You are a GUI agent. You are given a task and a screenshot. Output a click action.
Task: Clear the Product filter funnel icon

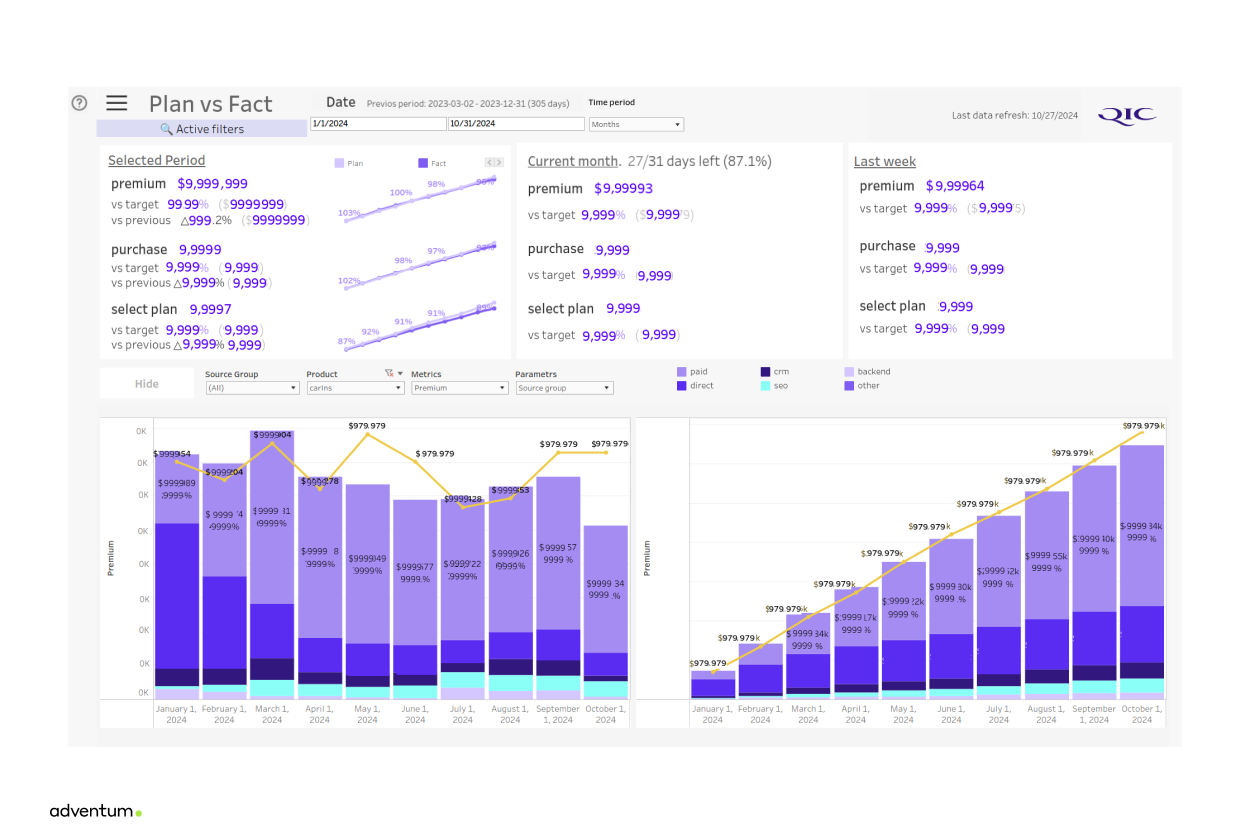pos(389,373)
